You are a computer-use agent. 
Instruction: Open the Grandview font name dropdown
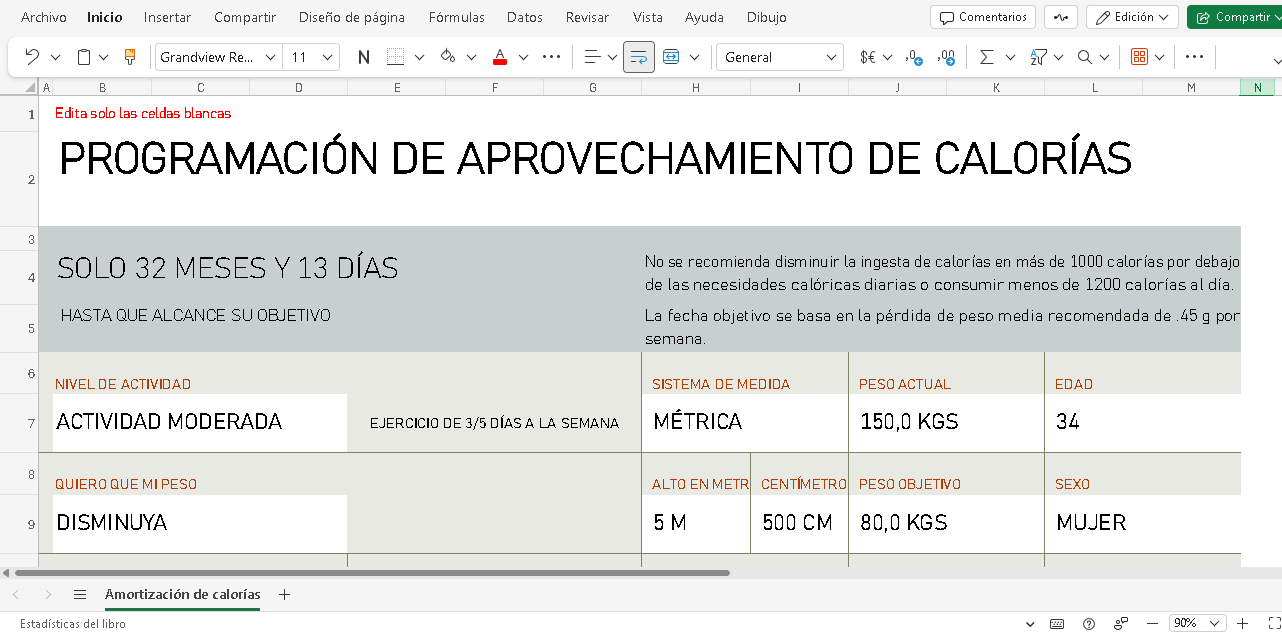(218, 57)
